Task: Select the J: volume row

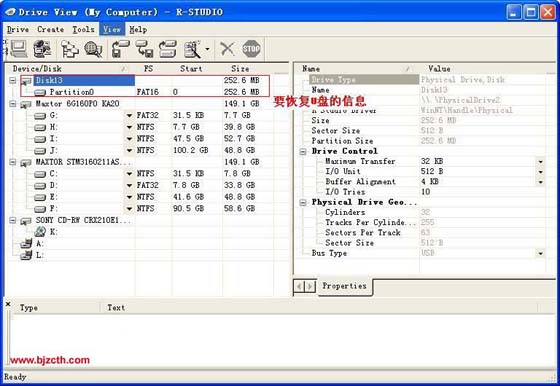Action: point(146,150)
